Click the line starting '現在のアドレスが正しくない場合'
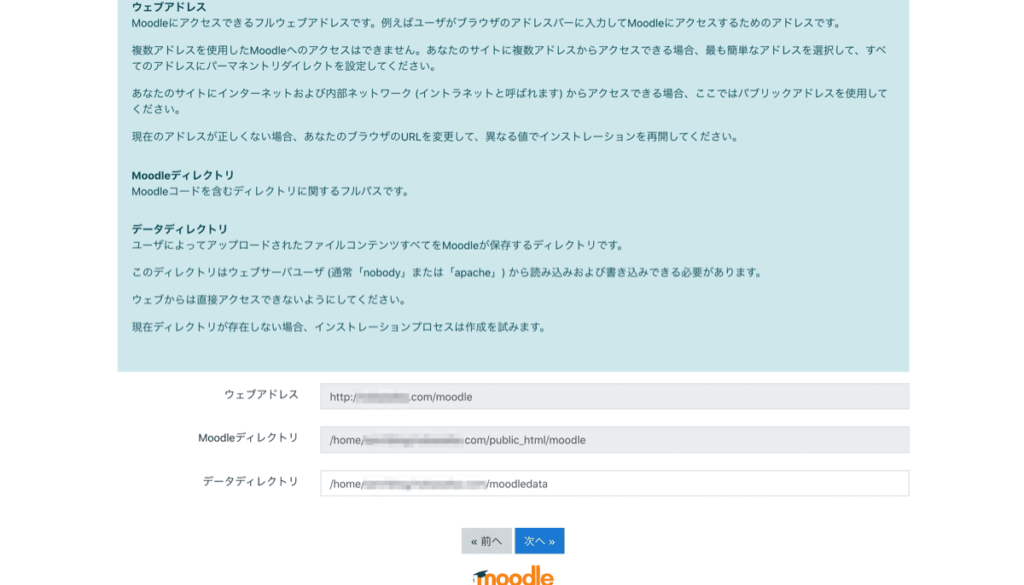1024x585 pixels. (x=436, y=136)
